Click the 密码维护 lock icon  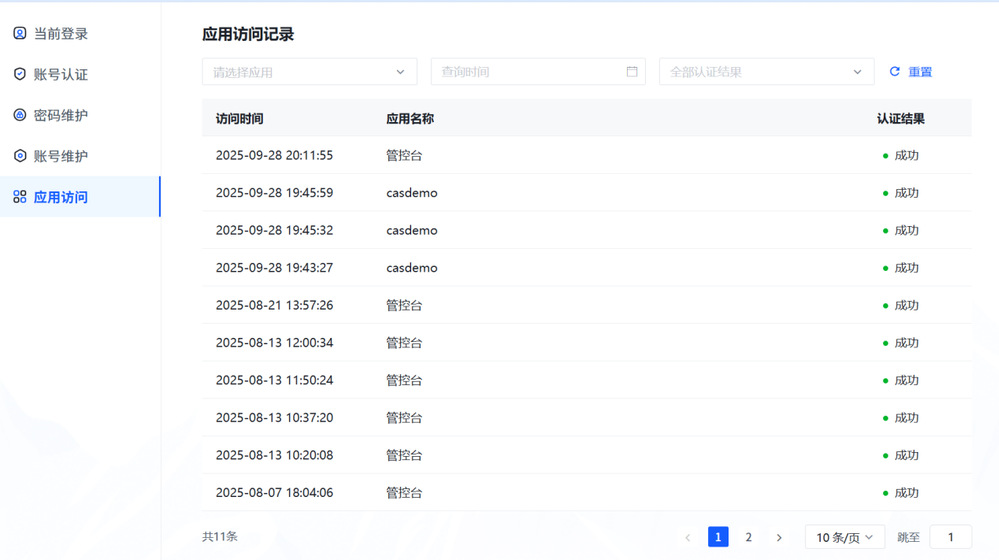point(20,116)
